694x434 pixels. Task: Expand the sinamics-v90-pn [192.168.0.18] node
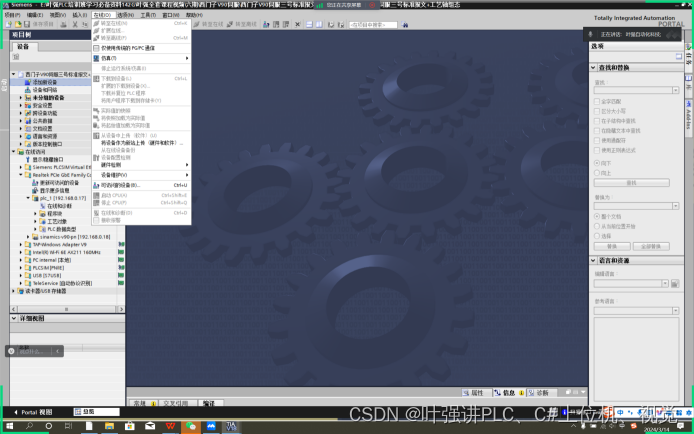28,237
